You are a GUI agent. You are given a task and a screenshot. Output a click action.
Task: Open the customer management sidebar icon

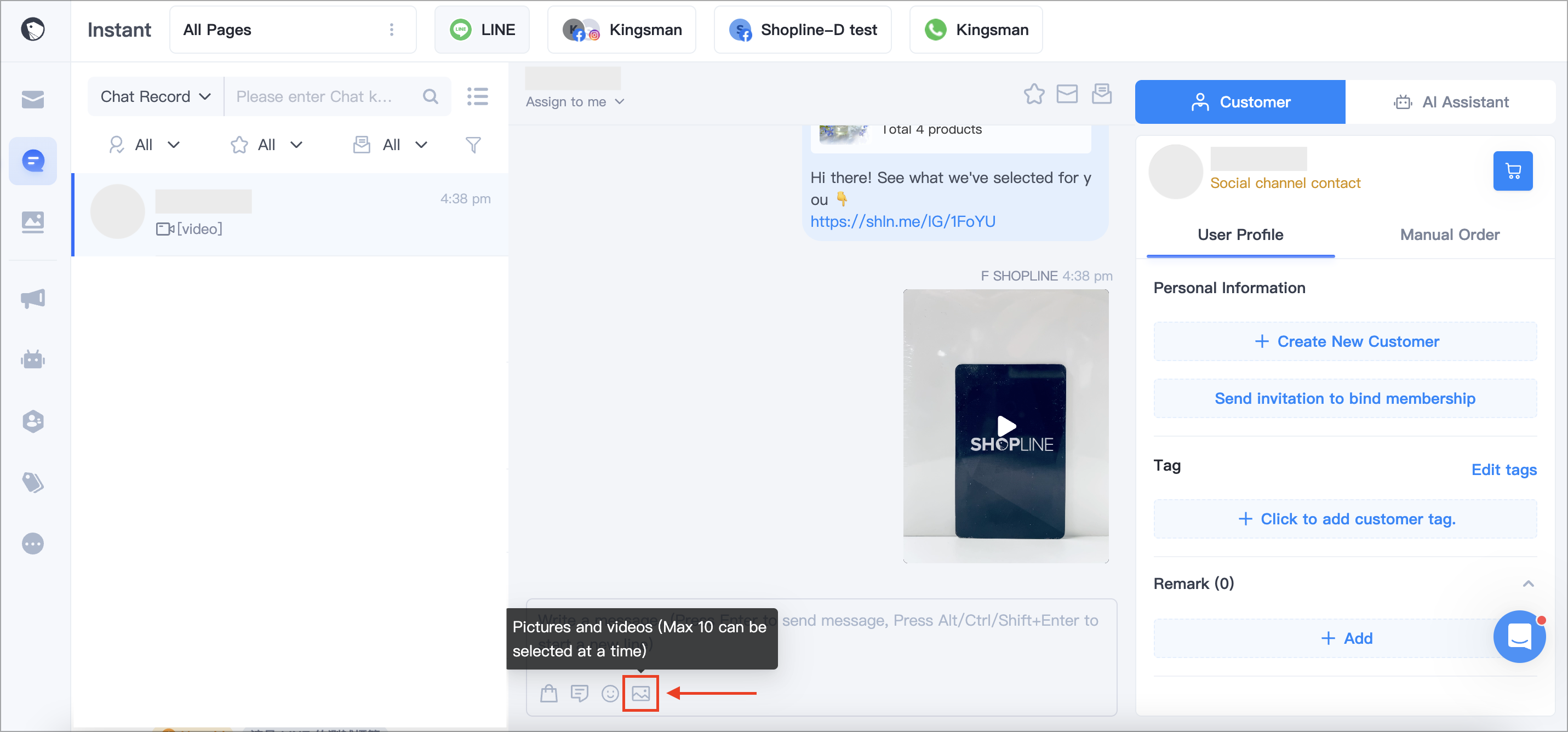click(x=33, y=421)
